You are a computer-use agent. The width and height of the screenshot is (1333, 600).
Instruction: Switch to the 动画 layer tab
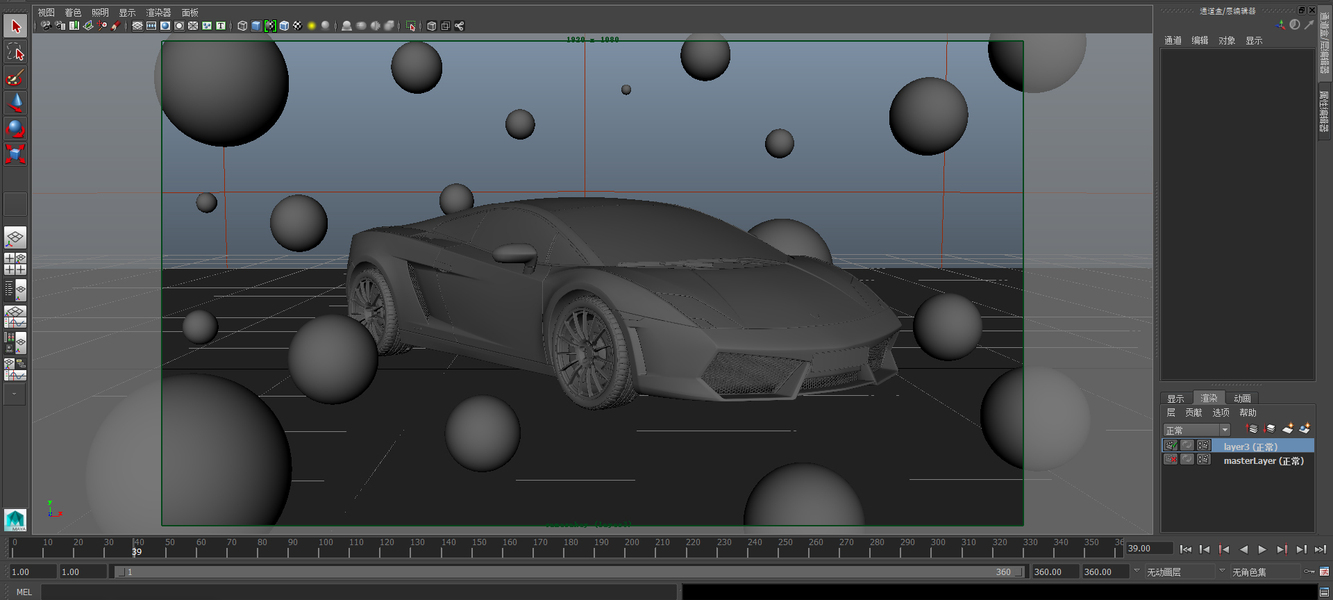click(x=1242, y=398)
